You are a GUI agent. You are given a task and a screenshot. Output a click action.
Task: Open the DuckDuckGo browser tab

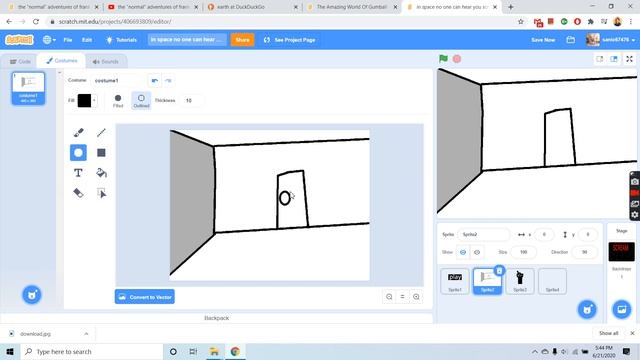[x=253, y=7]
